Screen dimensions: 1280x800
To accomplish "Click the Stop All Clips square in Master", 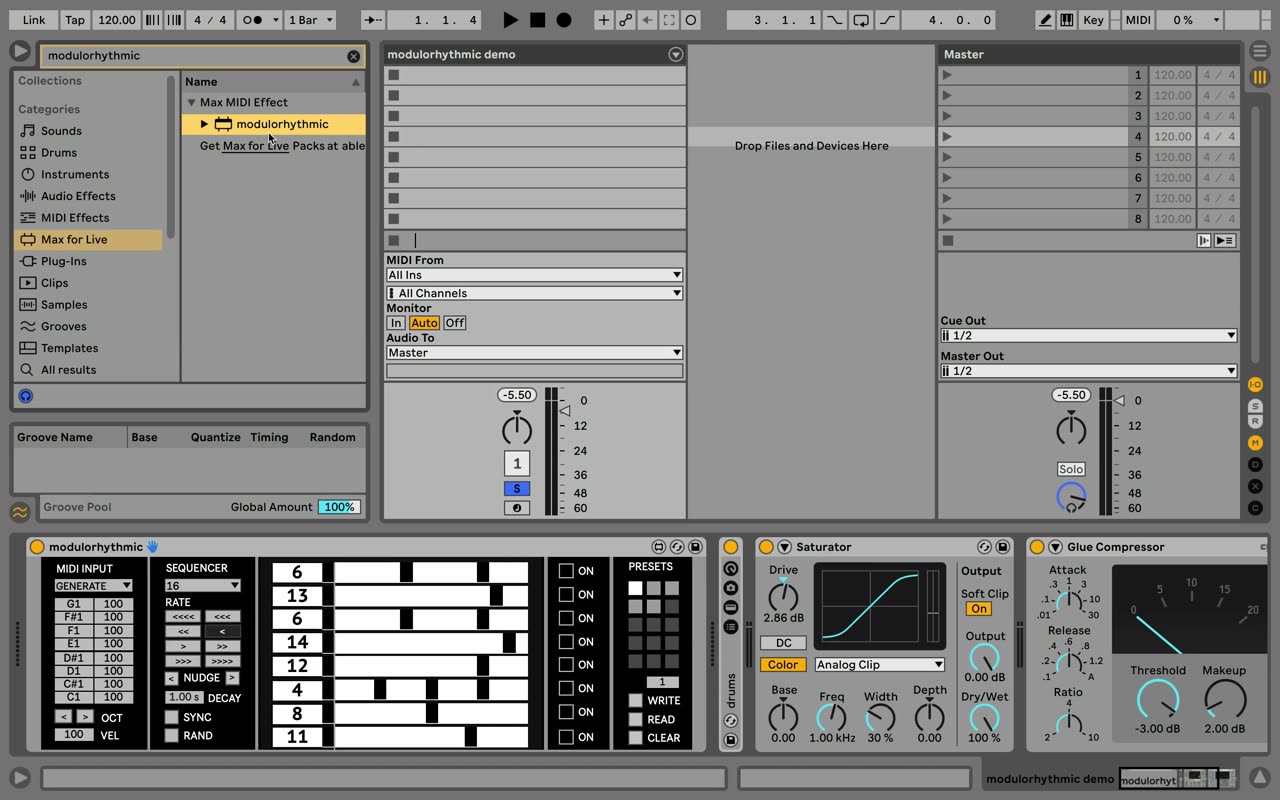I will (x=948, y=240).
